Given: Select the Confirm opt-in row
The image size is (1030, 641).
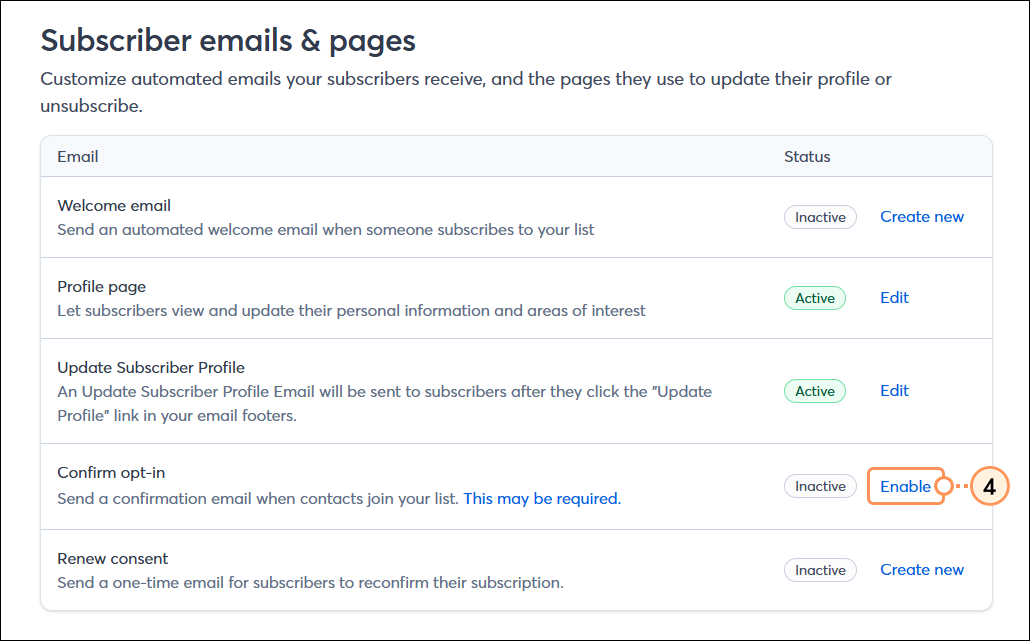Looking at the screenshot, I should (x=400, y=486).
